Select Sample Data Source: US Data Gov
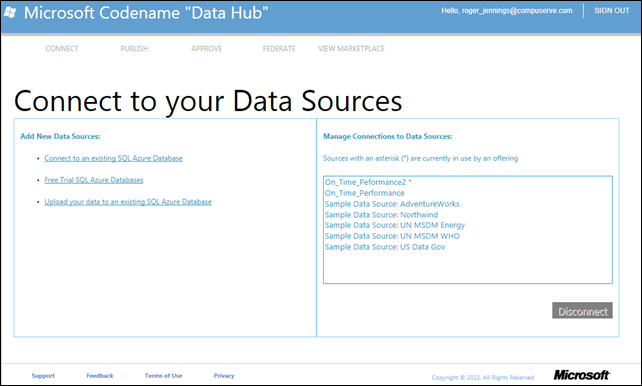Viewport: 642px width, 386px height. coord(468,247)
